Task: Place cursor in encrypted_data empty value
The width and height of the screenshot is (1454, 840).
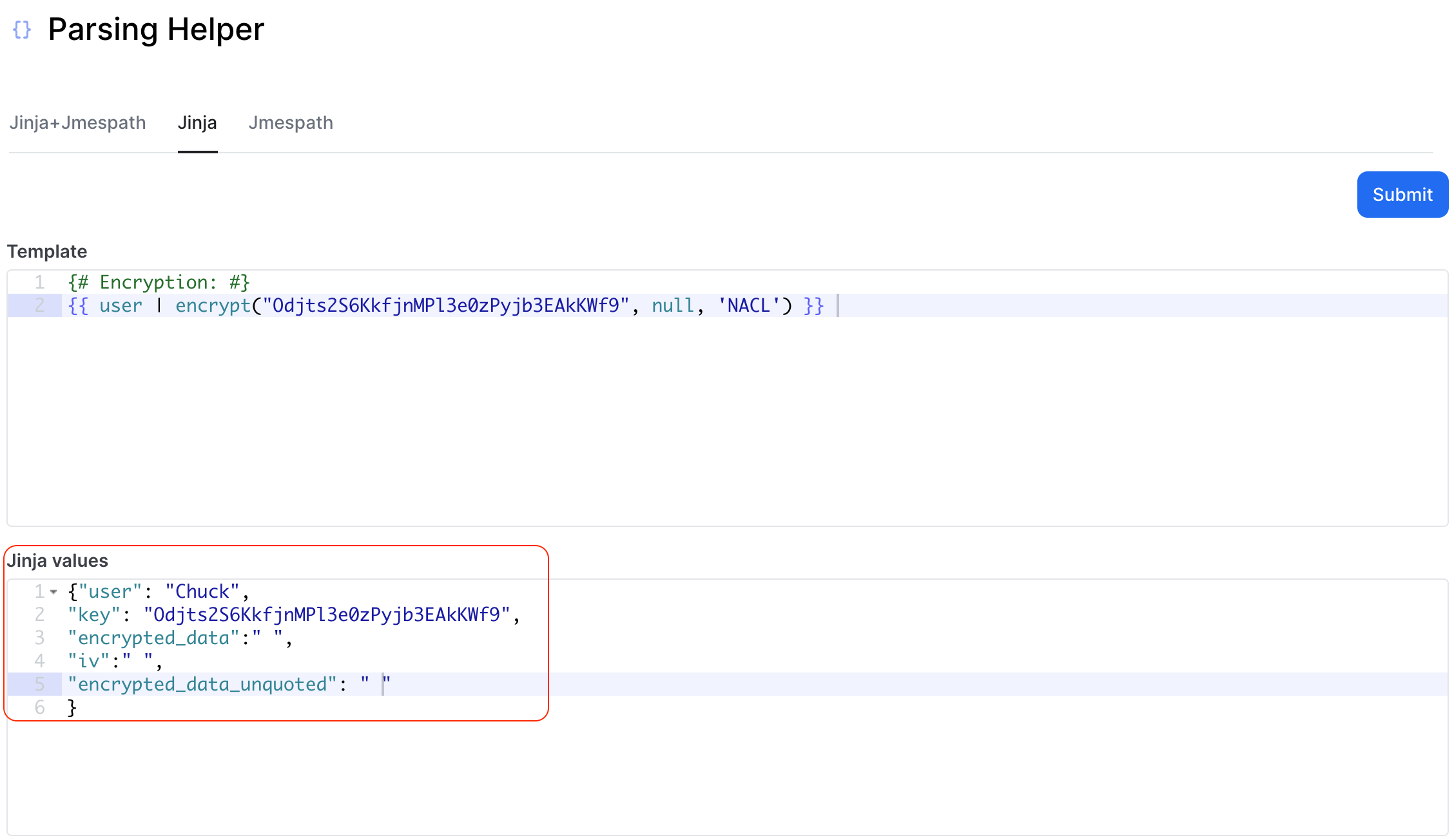Action: pyautogui.click(x=267, y=638)
